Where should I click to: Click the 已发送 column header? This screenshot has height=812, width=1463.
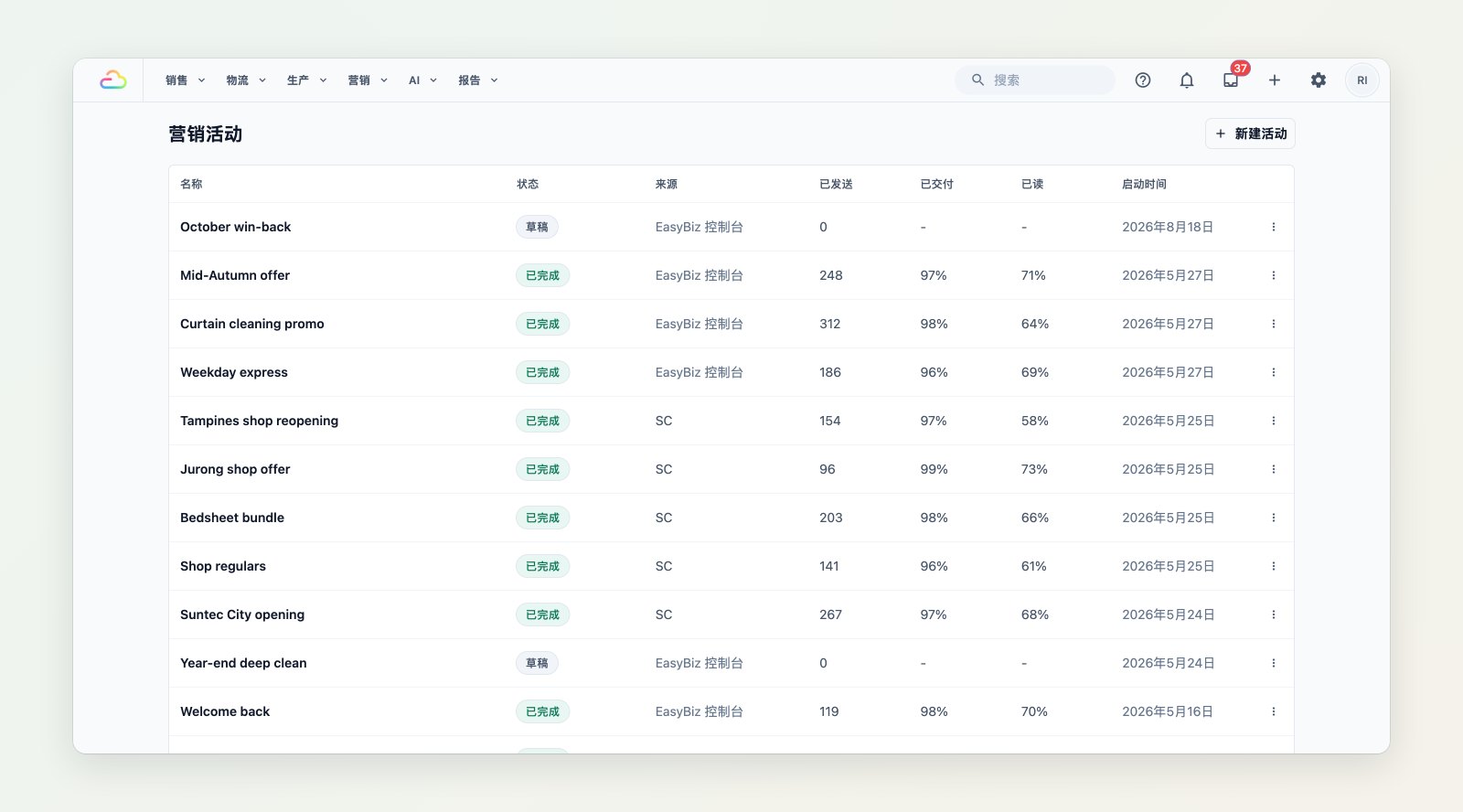click(836, 184)
